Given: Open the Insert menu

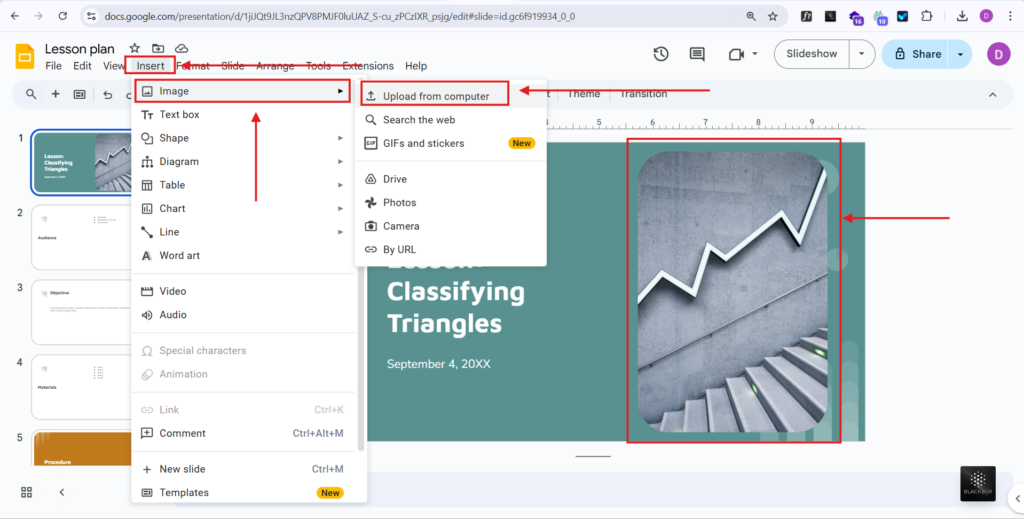Looking at the screenshot, I should (x=150, y=66).
